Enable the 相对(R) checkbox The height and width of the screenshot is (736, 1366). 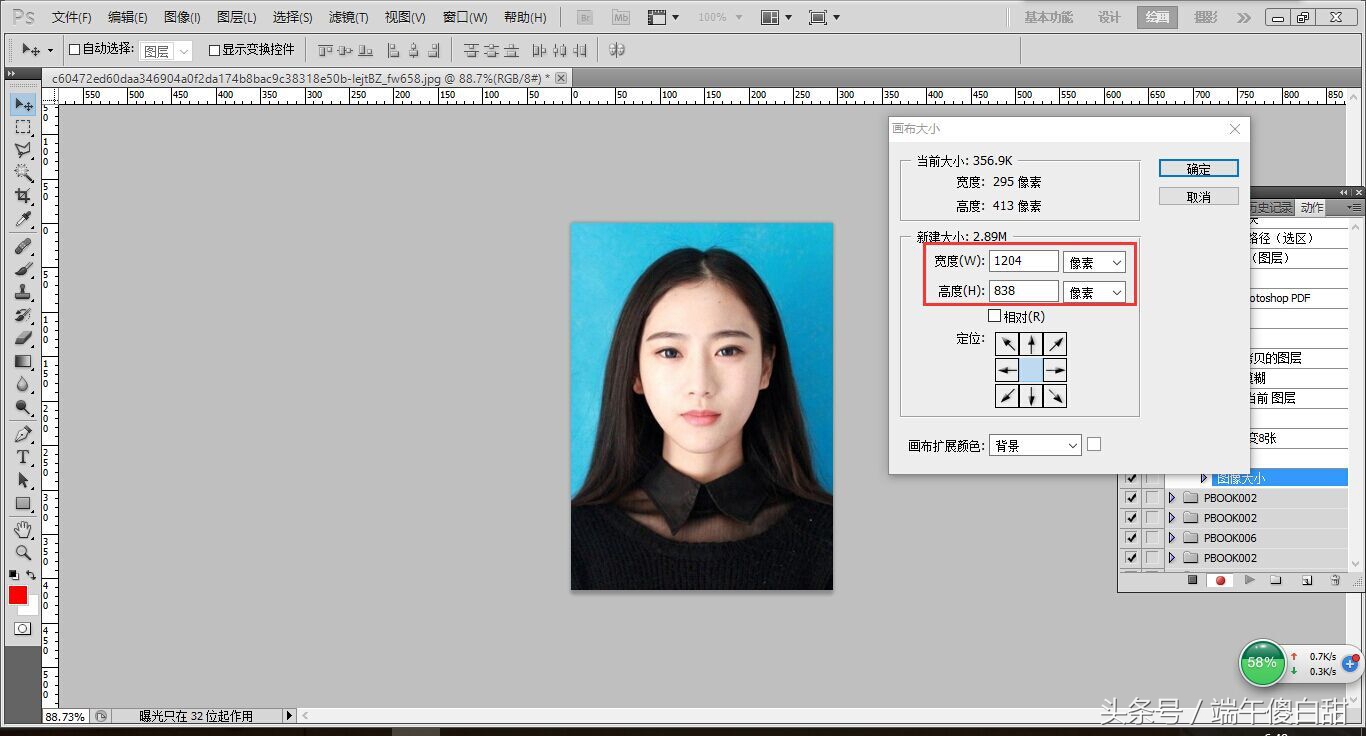coord(994,316)
